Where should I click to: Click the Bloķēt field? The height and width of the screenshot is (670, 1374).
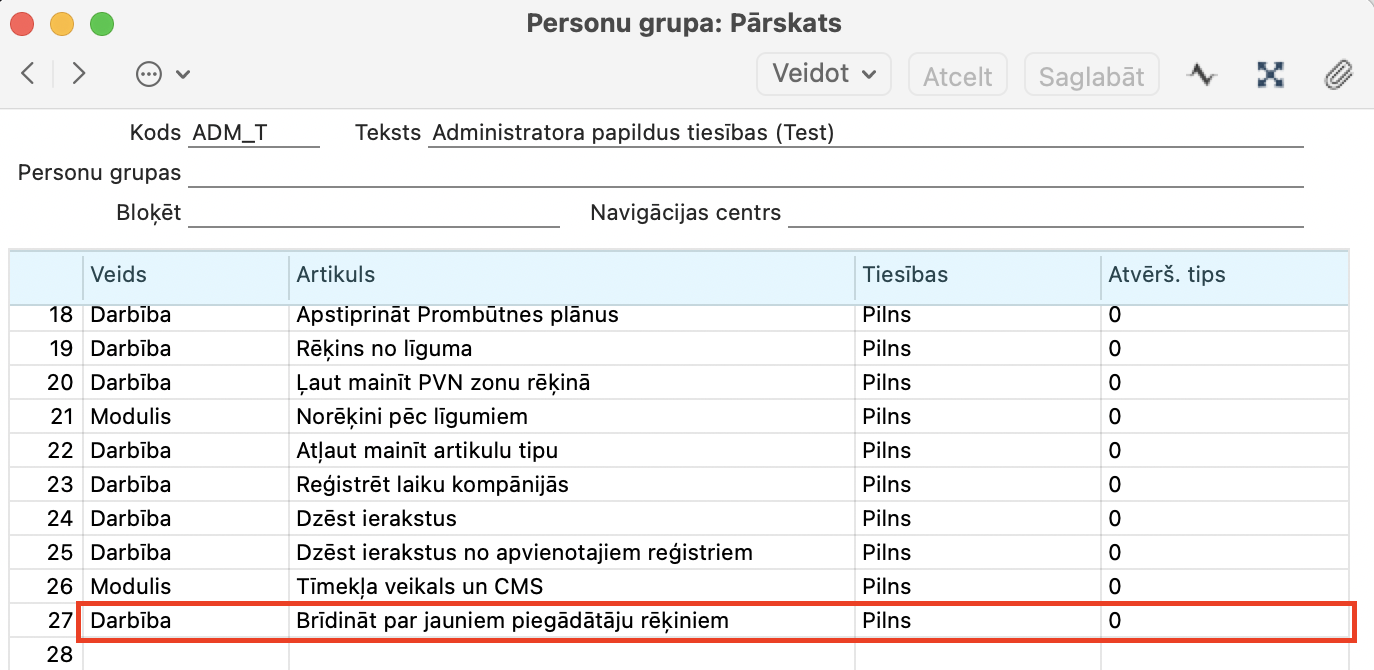click(x=373, y=213)
